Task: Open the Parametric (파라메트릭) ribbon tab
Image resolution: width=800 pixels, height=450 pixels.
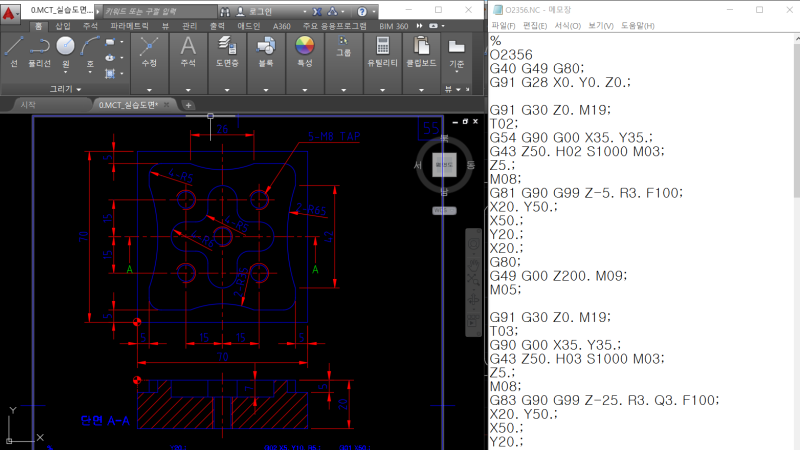Action: pyautogui.click(x=130, y=25)
